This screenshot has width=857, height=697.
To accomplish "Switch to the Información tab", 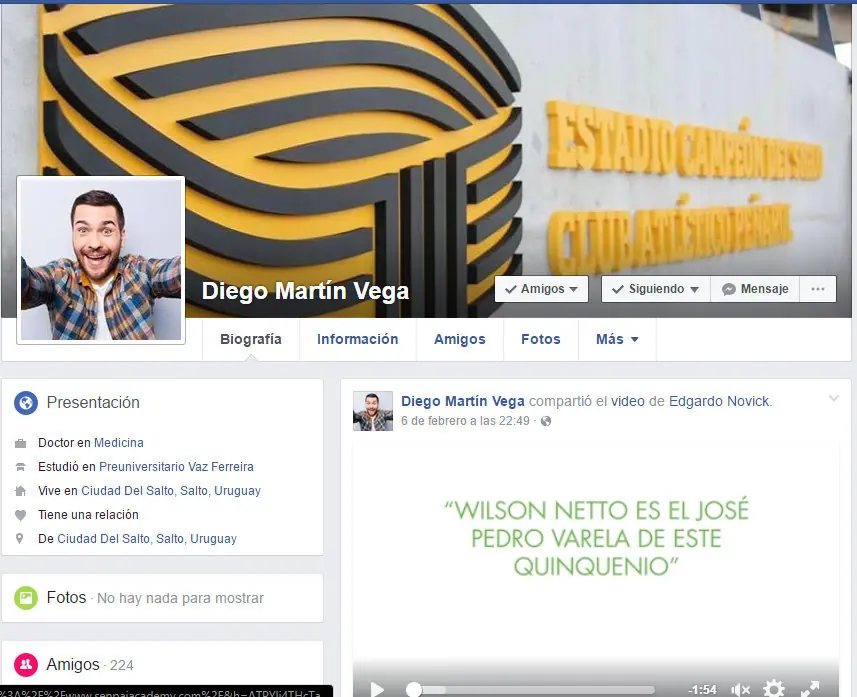I will (x=357, y=339).
